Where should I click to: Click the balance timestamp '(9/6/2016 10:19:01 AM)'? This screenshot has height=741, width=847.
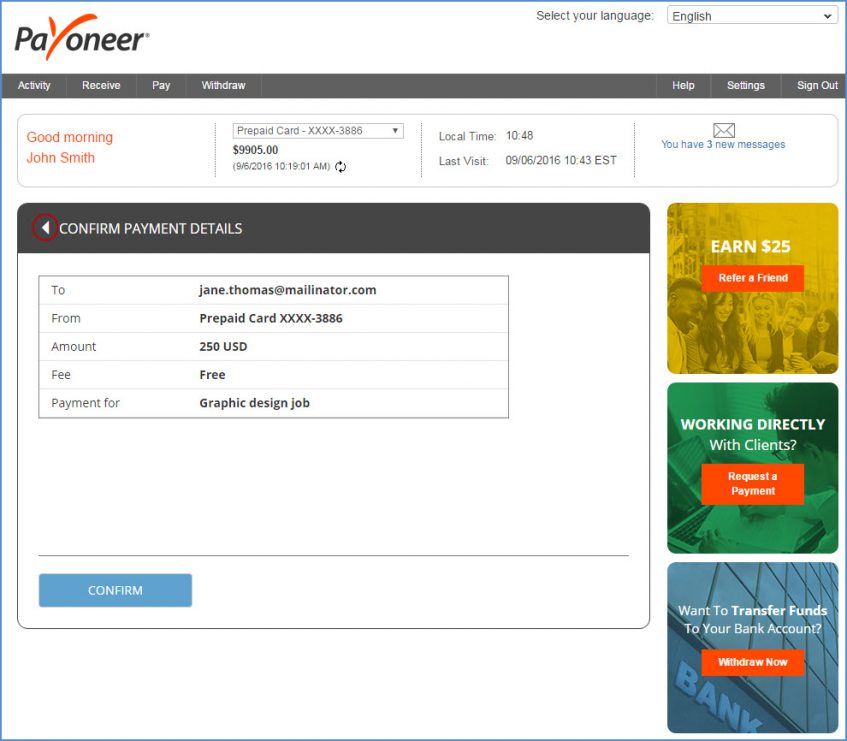click(x=281, y=166)
